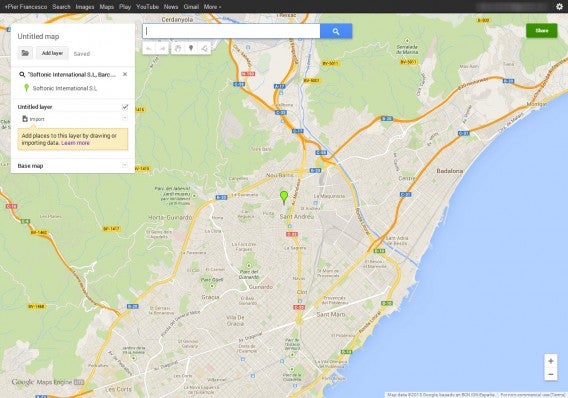
Task: Open the folder icon beside Add layer
Action: (x=25, y=53)
